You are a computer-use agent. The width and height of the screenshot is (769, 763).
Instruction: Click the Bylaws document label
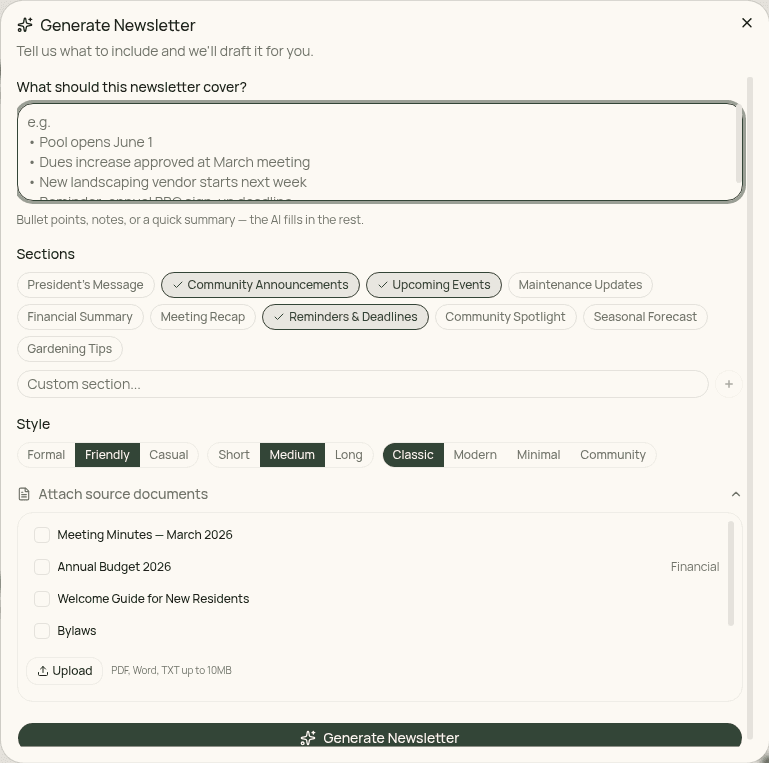click(x=77, y=631)
